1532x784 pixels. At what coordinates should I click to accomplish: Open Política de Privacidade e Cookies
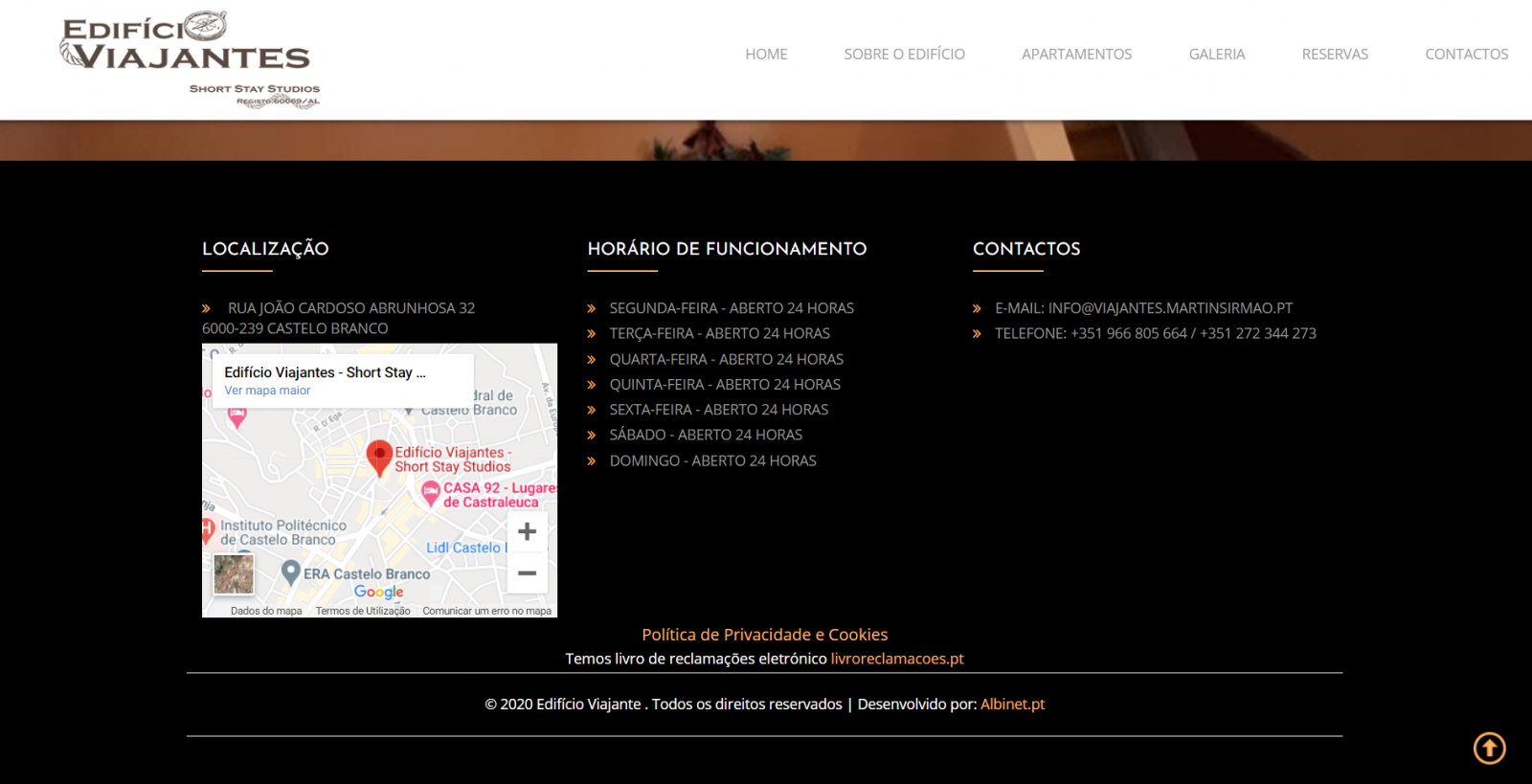coord(764,635)
